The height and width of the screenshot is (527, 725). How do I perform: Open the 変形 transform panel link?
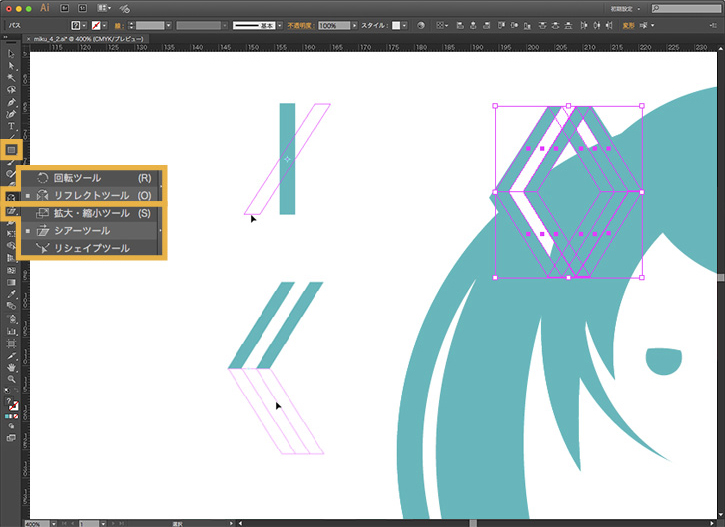(x=628, y=25)
